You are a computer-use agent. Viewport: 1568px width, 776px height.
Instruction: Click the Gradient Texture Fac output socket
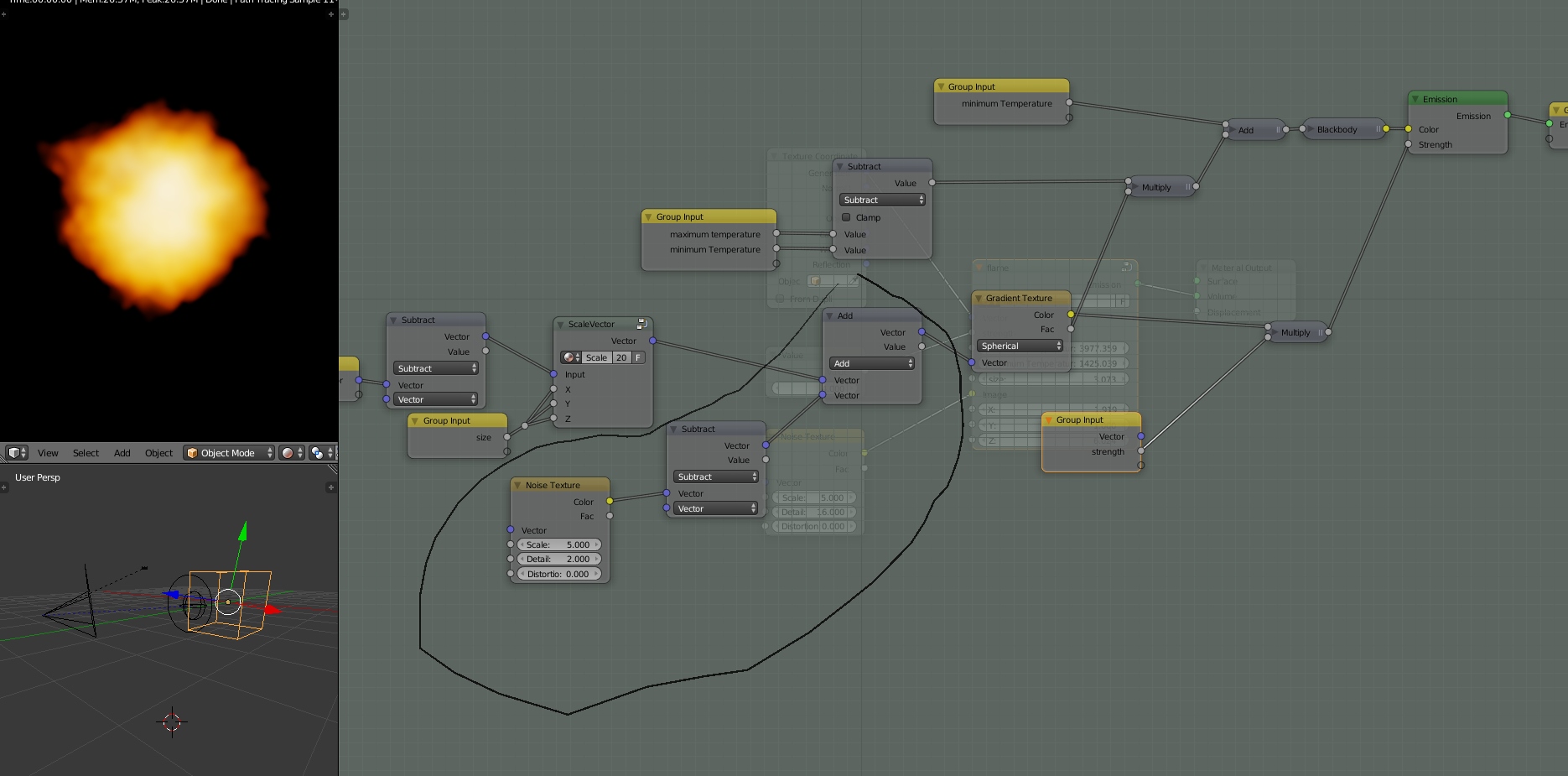tap(1071, 329)
